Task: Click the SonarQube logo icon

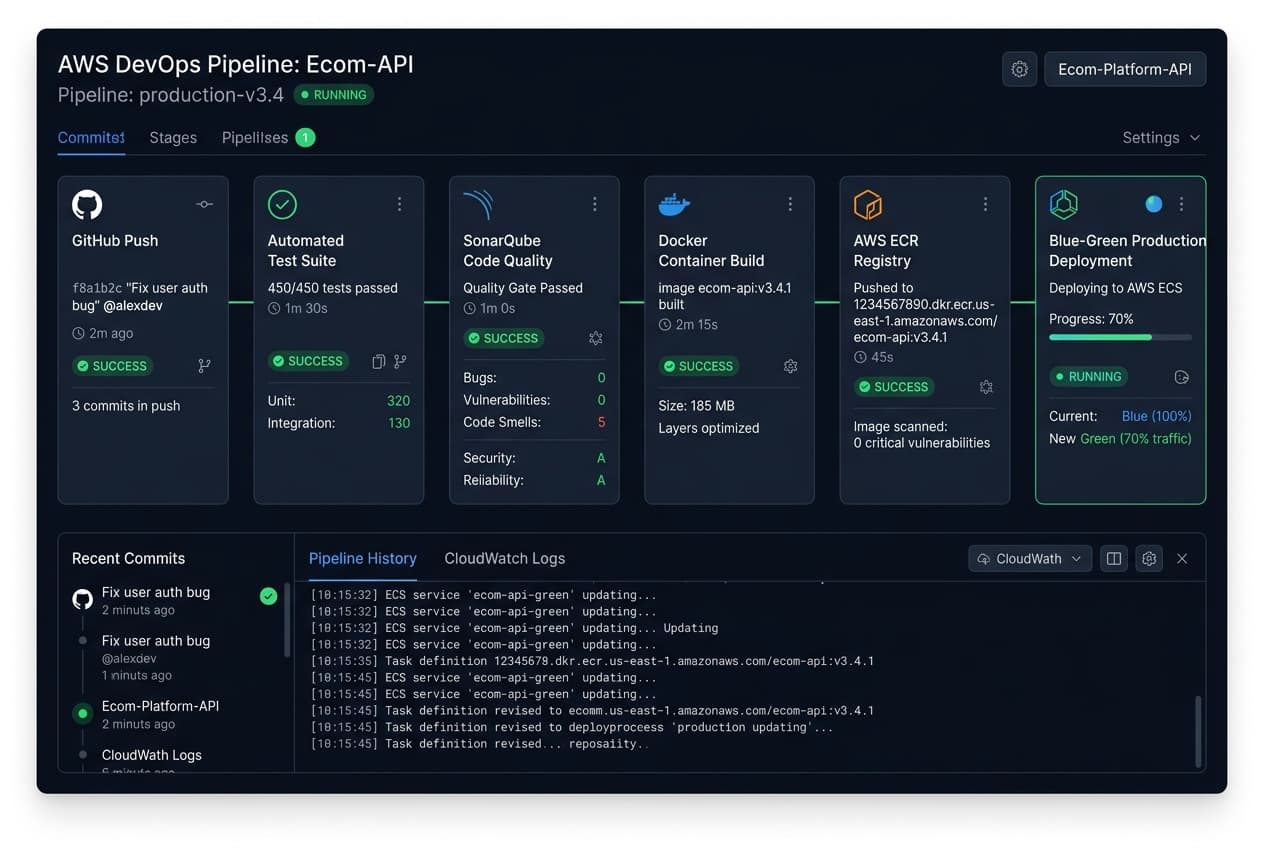Action: pos(478,205)
